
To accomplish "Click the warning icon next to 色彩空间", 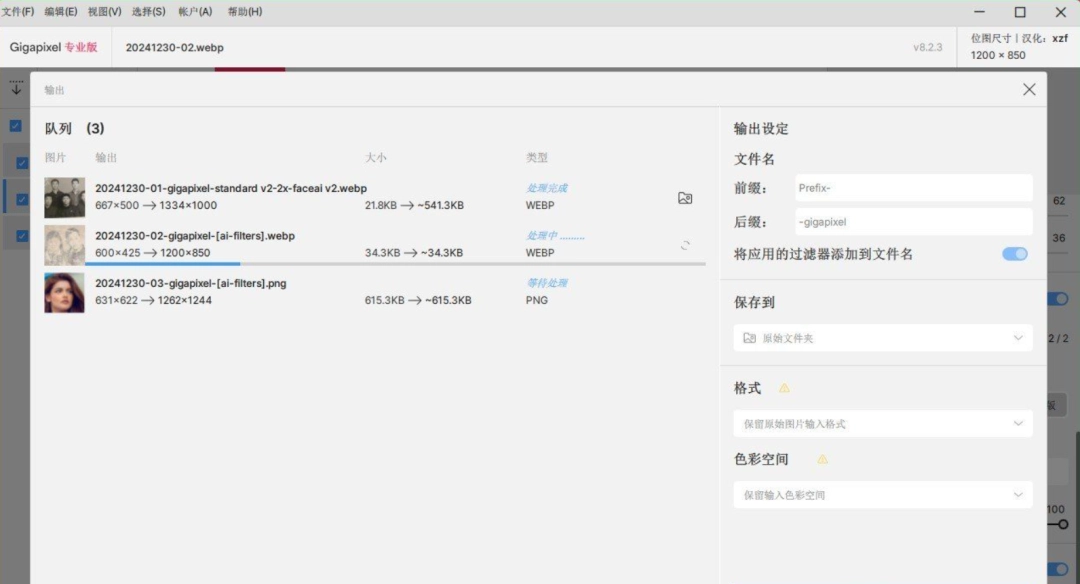I will tap(822, 459).
